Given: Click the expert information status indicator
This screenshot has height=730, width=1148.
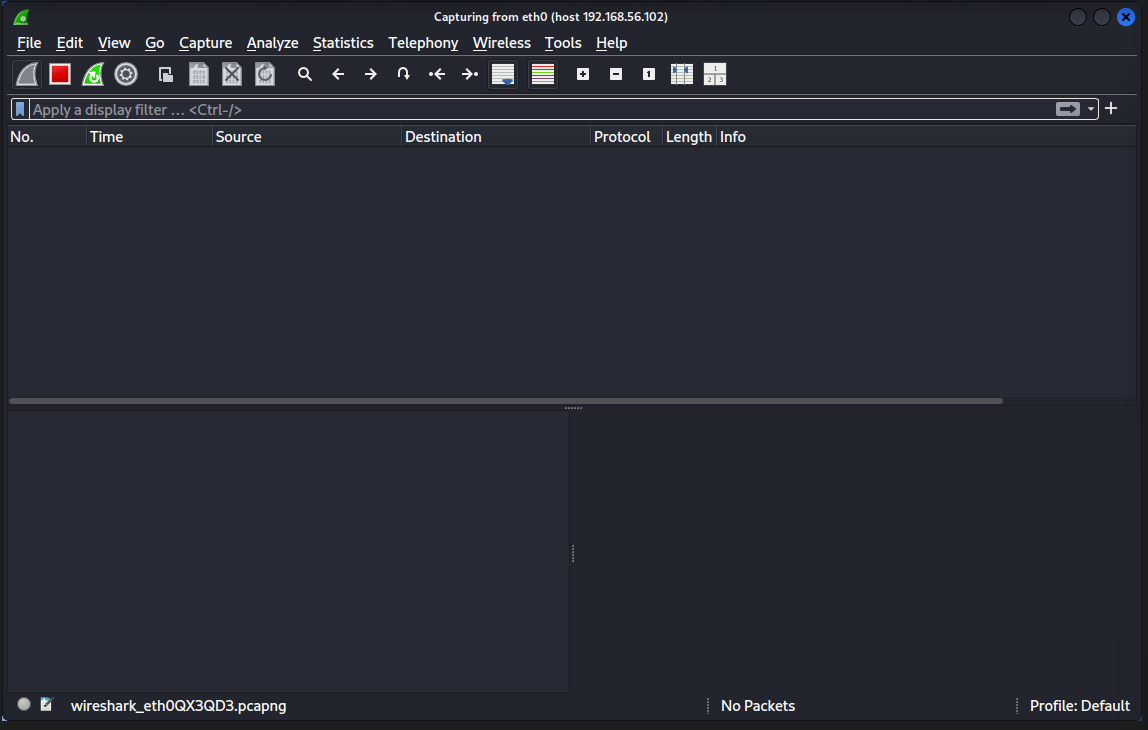Looking at the screenshot, I should 24,705.
